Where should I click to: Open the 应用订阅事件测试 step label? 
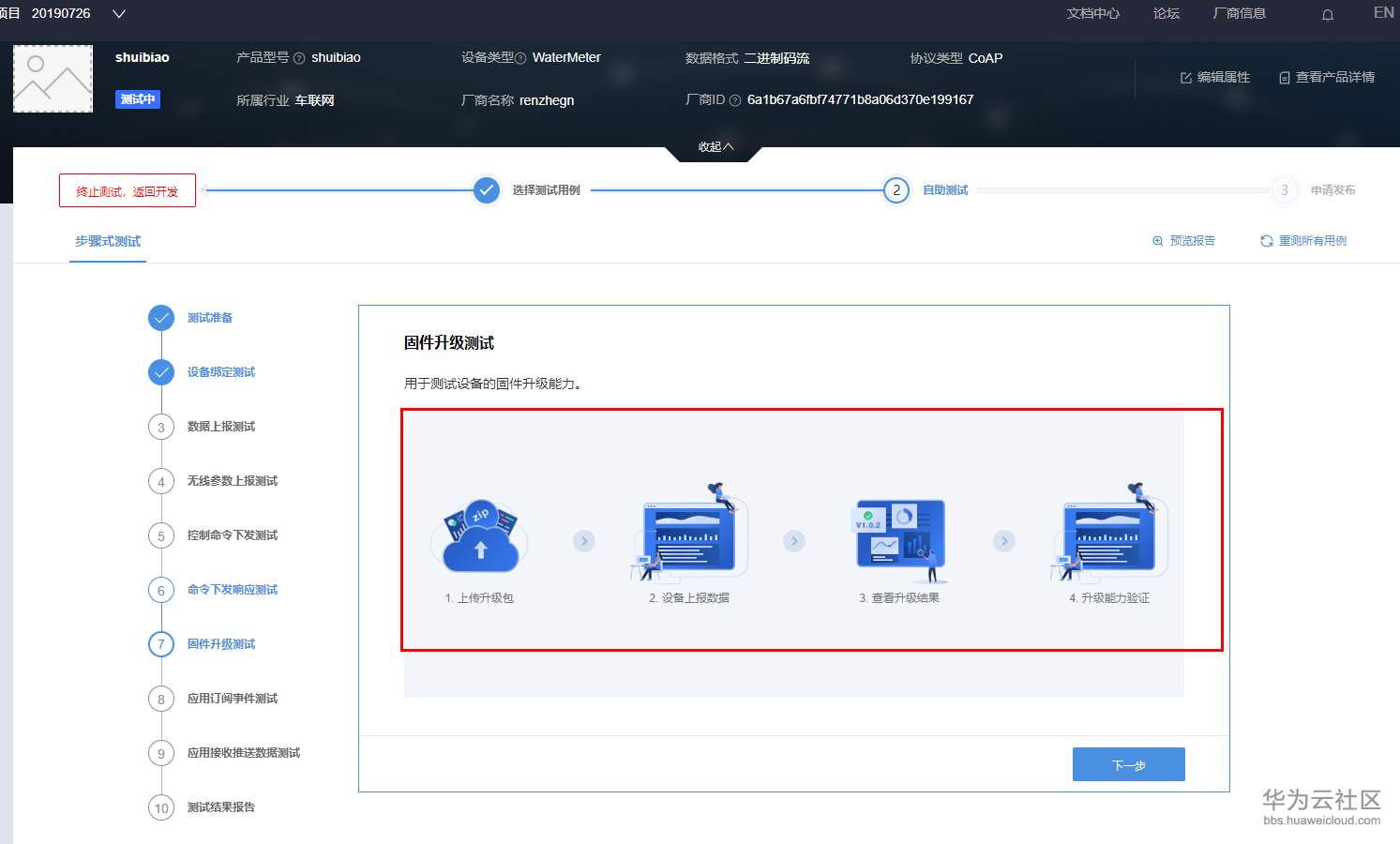pyautogui.click(x=233, y=699)
